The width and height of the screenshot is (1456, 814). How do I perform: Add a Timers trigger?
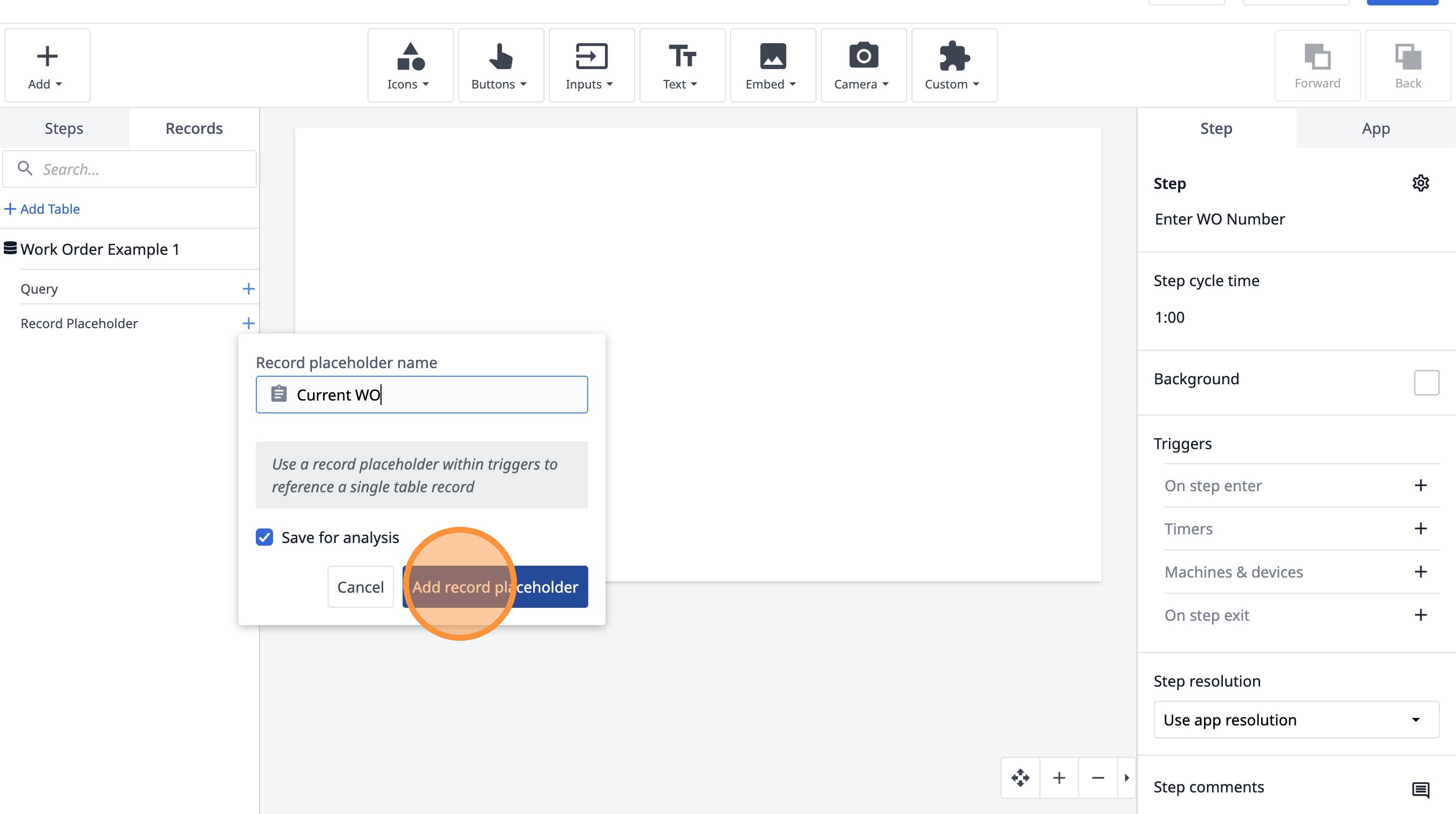[1420, 528]
